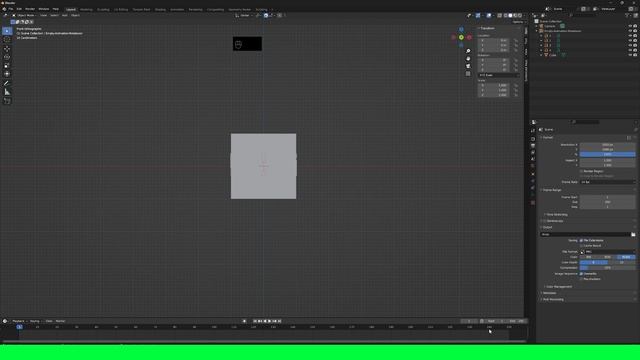Select the Scale tool
Viewport: 640px width, 360px height.
[x=7, y=65]
